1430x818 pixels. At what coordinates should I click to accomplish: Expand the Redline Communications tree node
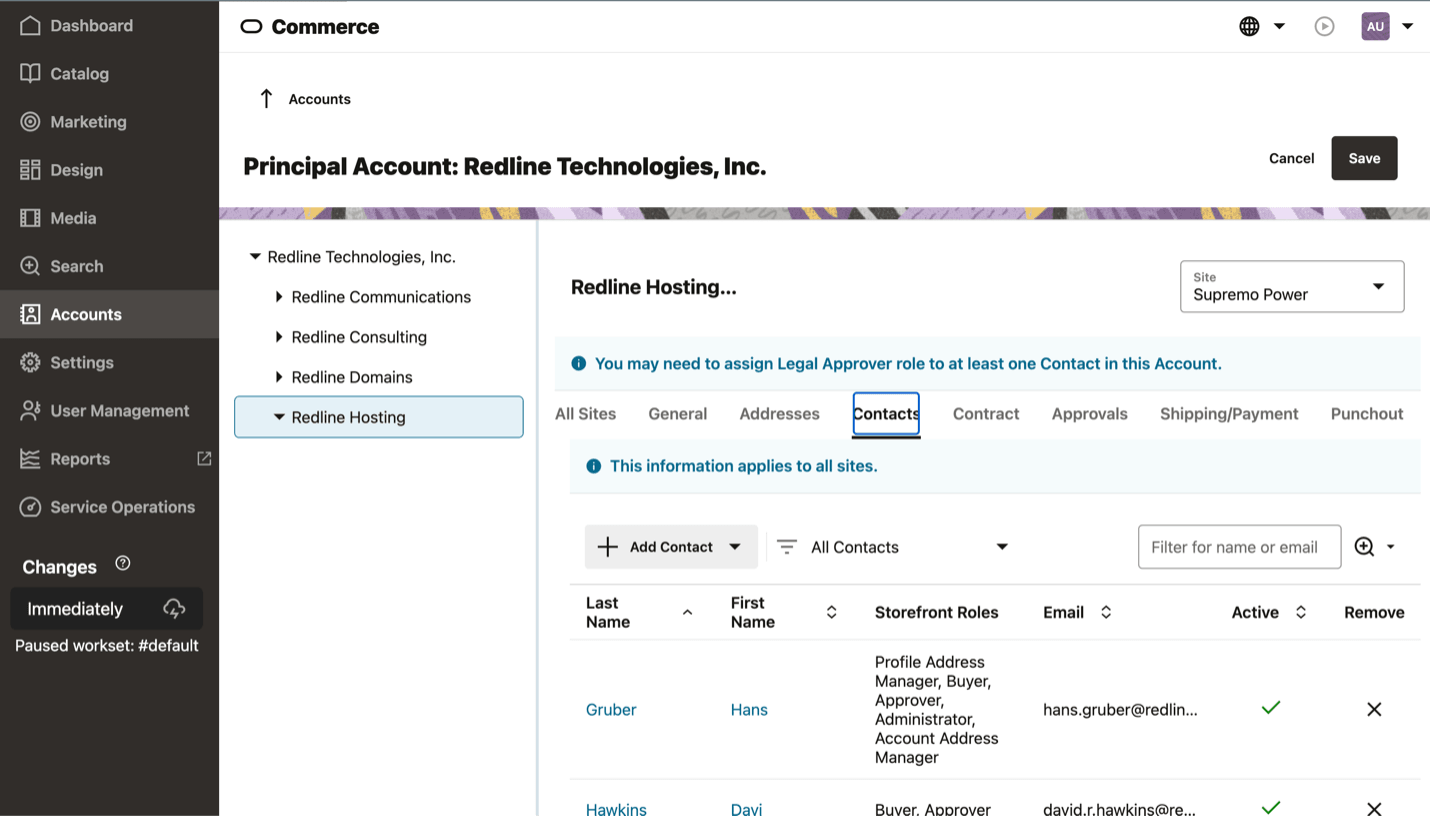[x=278, y=296]
